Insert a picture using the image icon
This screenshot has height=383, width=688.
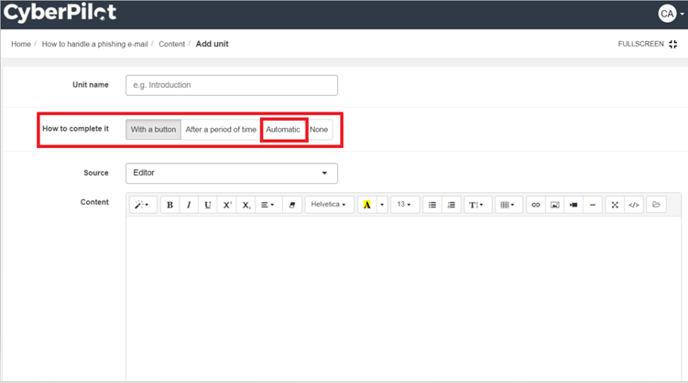555,205
